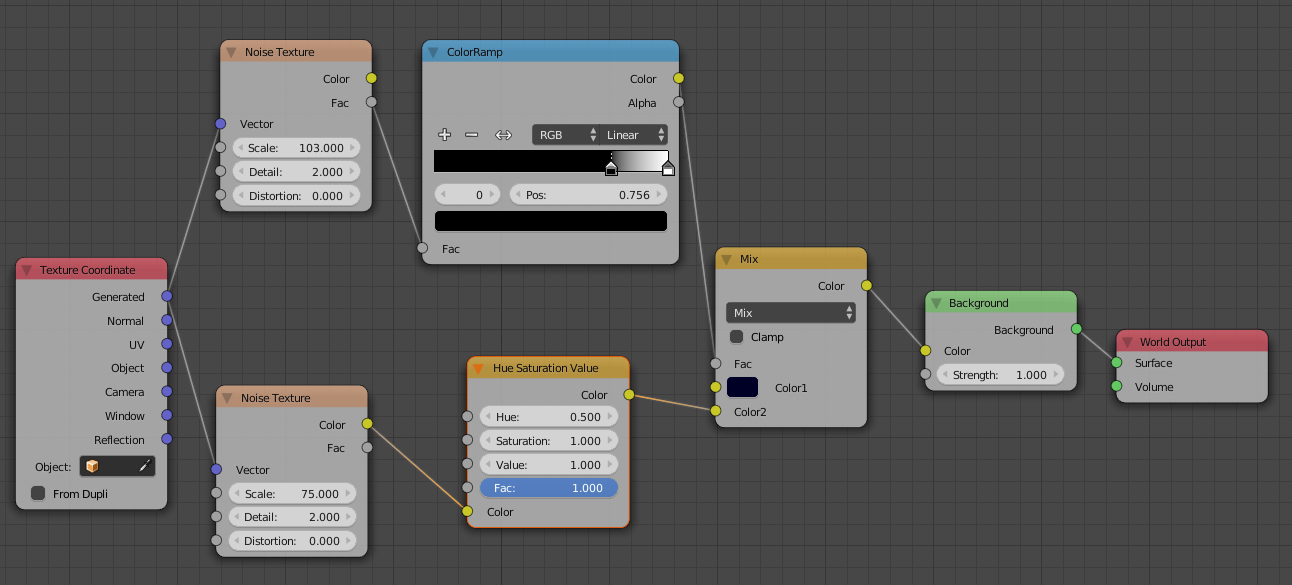This screenshot has width=1292, height=585.
Task: Click the Saturation slider in Hue Saturation Value
Action: (549, 441)
